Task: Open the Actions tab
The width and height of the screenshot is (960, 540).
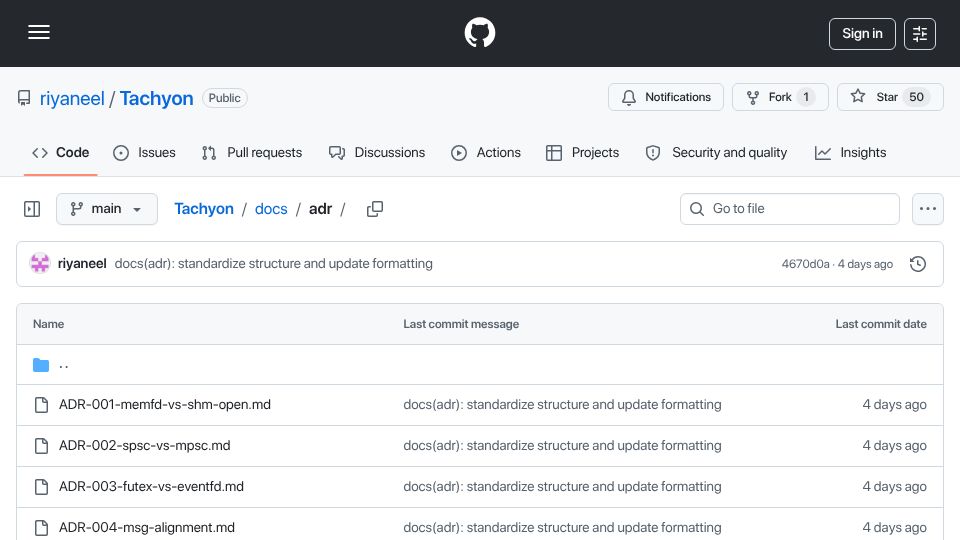Action: coord(486,152)
